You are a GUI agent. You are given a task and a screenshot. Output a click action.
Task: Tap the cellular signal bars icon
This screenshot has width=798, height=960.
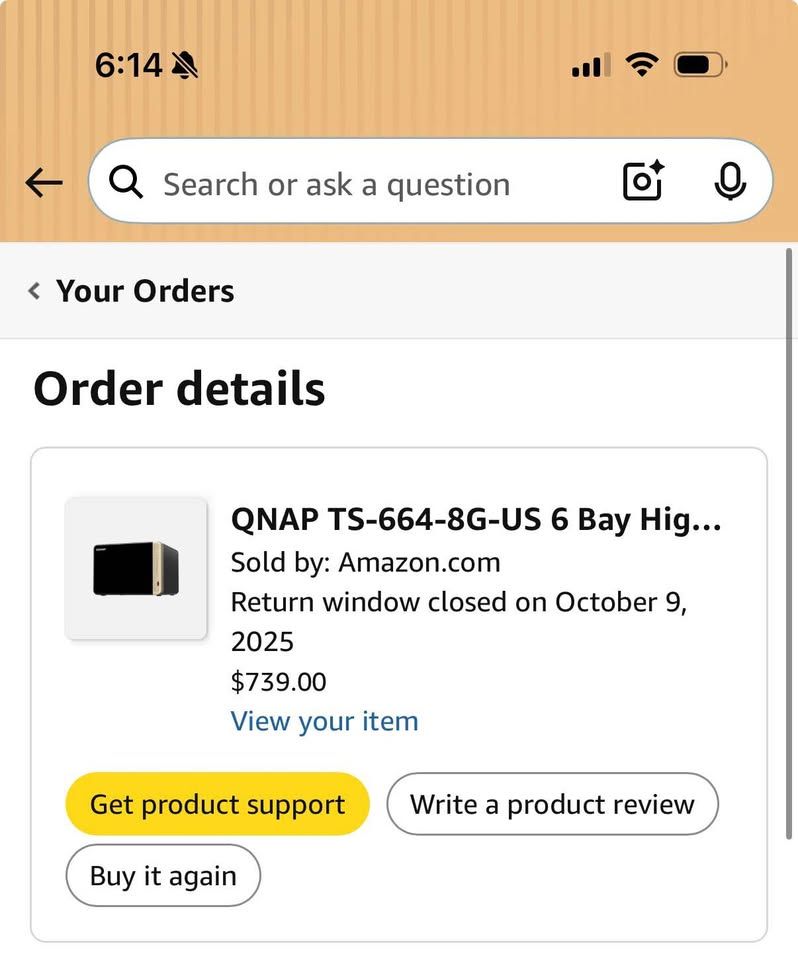(590, 66)
